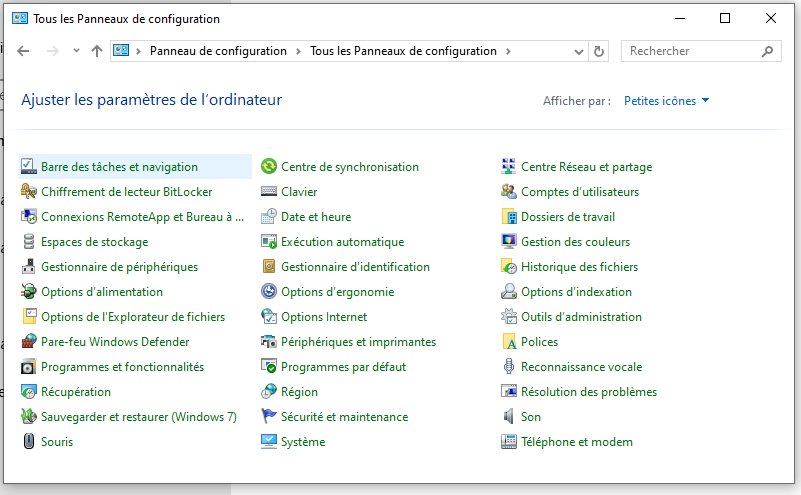This screenshot has width=801, height=495.
Task: Select Tous les Panneaux de configuration breadcrumb
Action: tap(403, 51)
